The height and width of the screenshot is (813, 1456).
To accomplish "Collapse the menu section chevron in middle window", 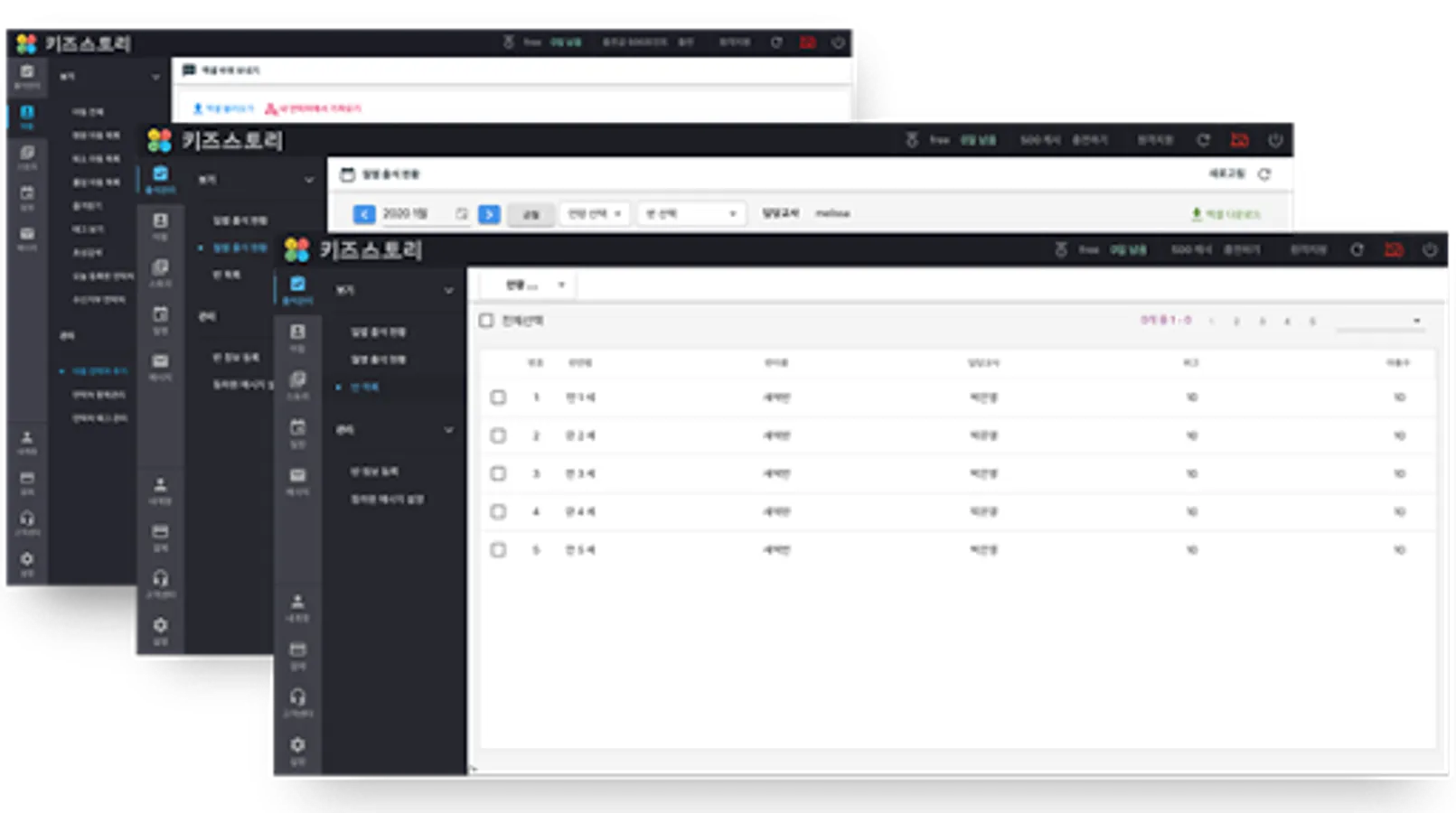I will click(309, 180).
